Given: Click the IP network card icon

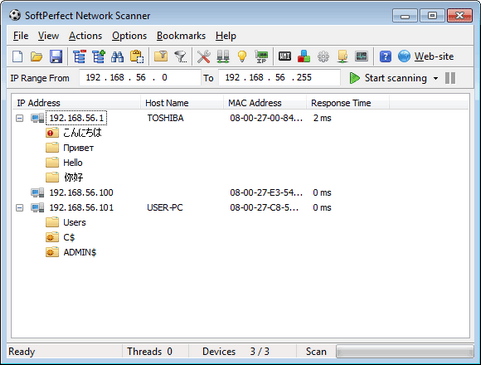Looking at the screenshot, I should point(262,56).
